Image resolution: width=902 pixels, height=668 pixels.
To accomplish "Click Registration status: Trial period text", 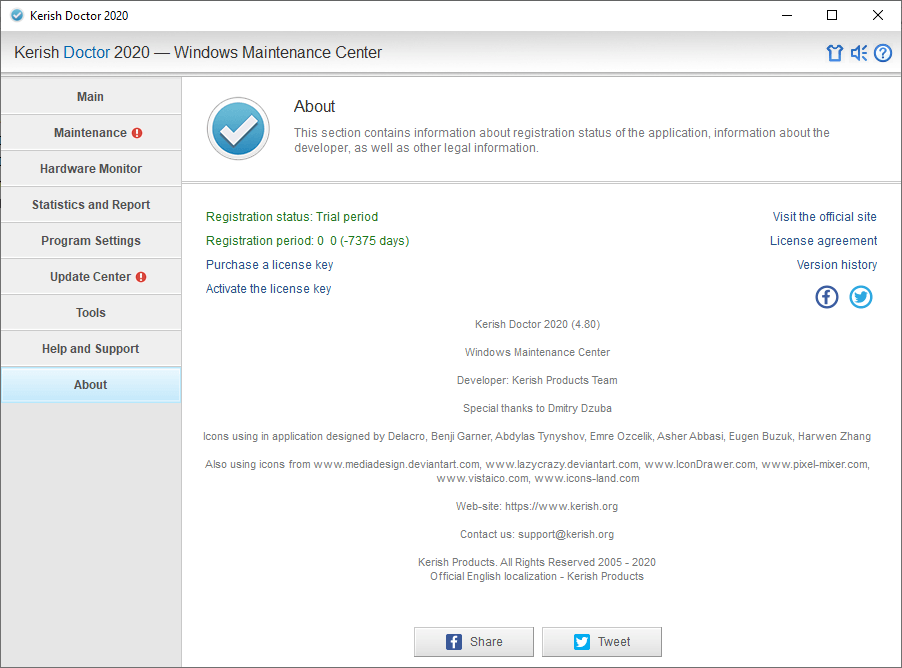I will [x=292, y=217].
